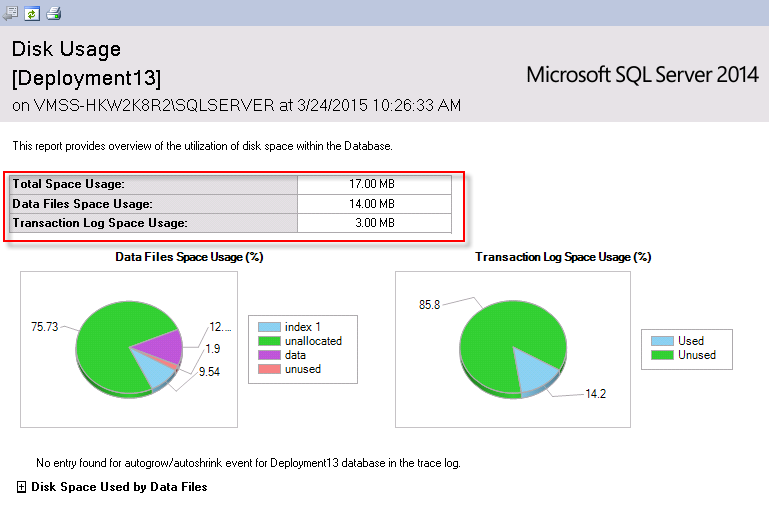Viewport: 769px width, 507px height.
Task: Click the unallocated green legend swatch
Action: pyautogui.click(x=269, y=341)
